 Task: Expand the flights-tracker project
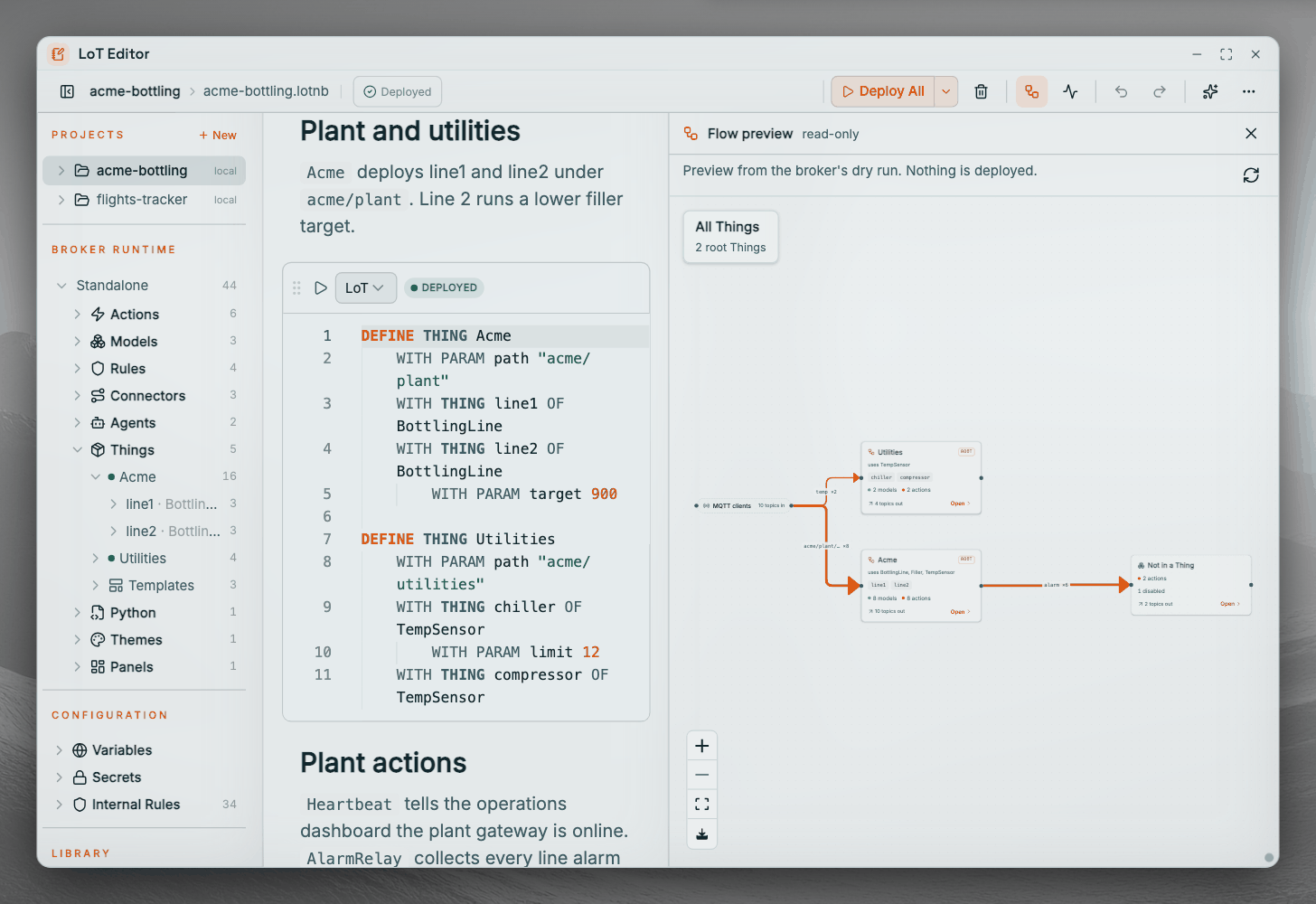pyautogui.click(x=61, y=200)
